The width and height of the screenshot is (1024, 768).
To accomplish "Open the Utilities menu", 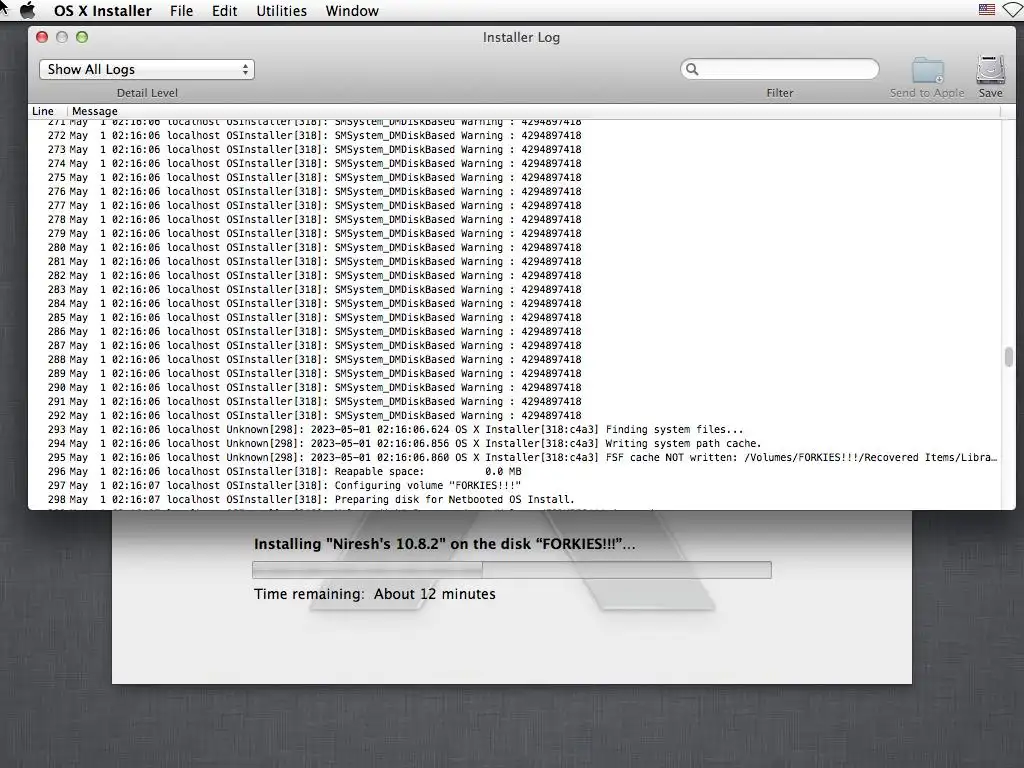I will click(281, 11).
